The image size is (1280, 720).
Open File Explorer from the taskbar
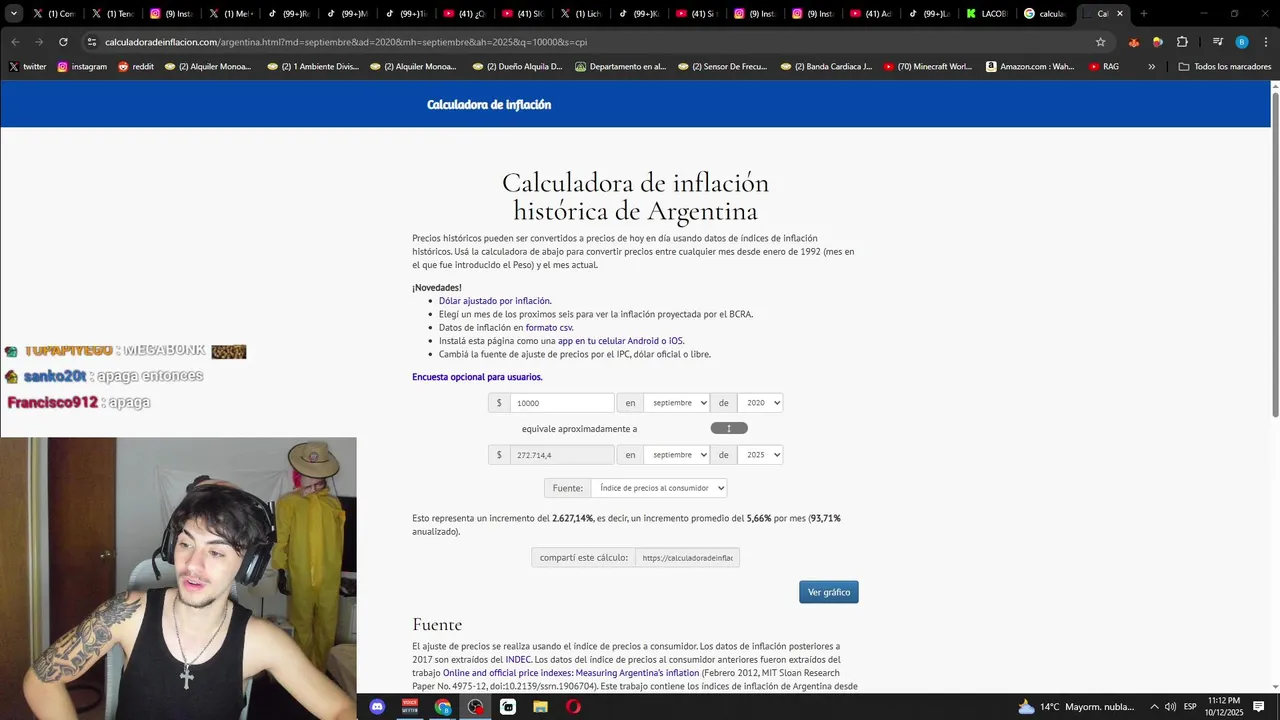(541, 707)
